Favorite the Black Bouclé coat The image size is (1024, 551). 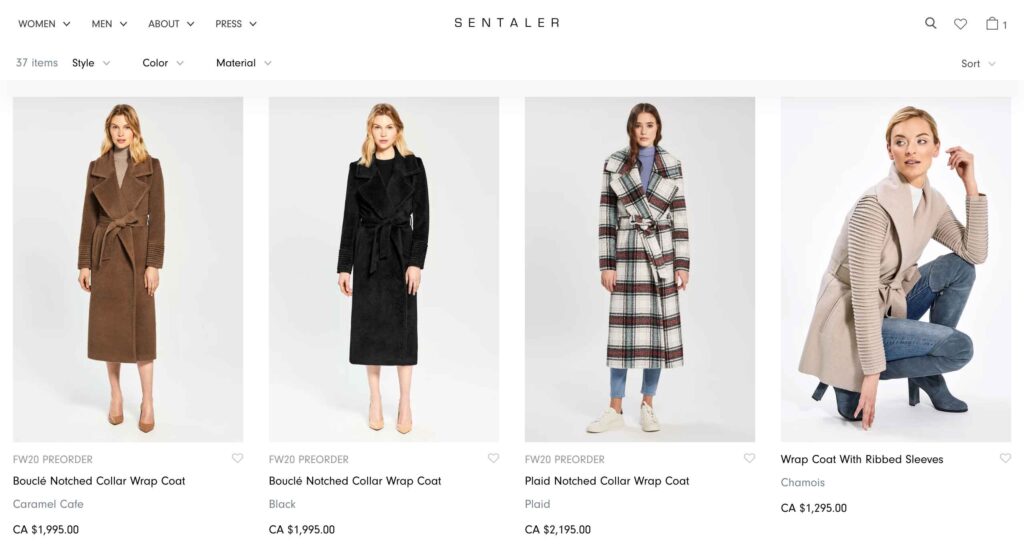493,459
